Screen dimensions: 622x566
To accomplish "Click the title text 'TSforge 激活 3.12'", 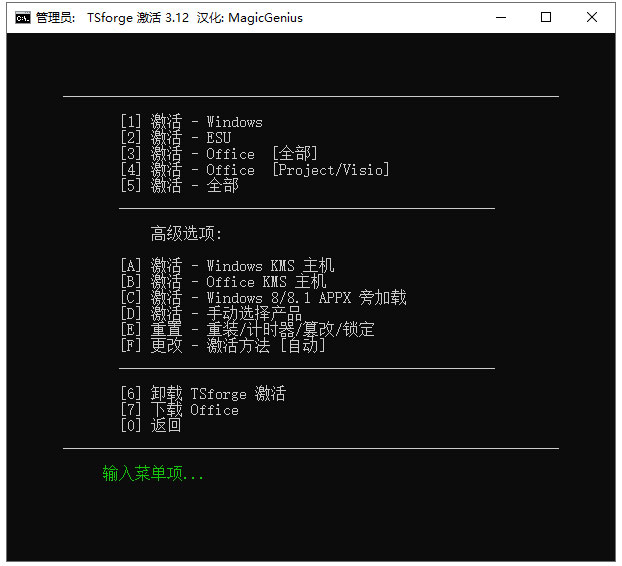I will click(x=138, y=18).
